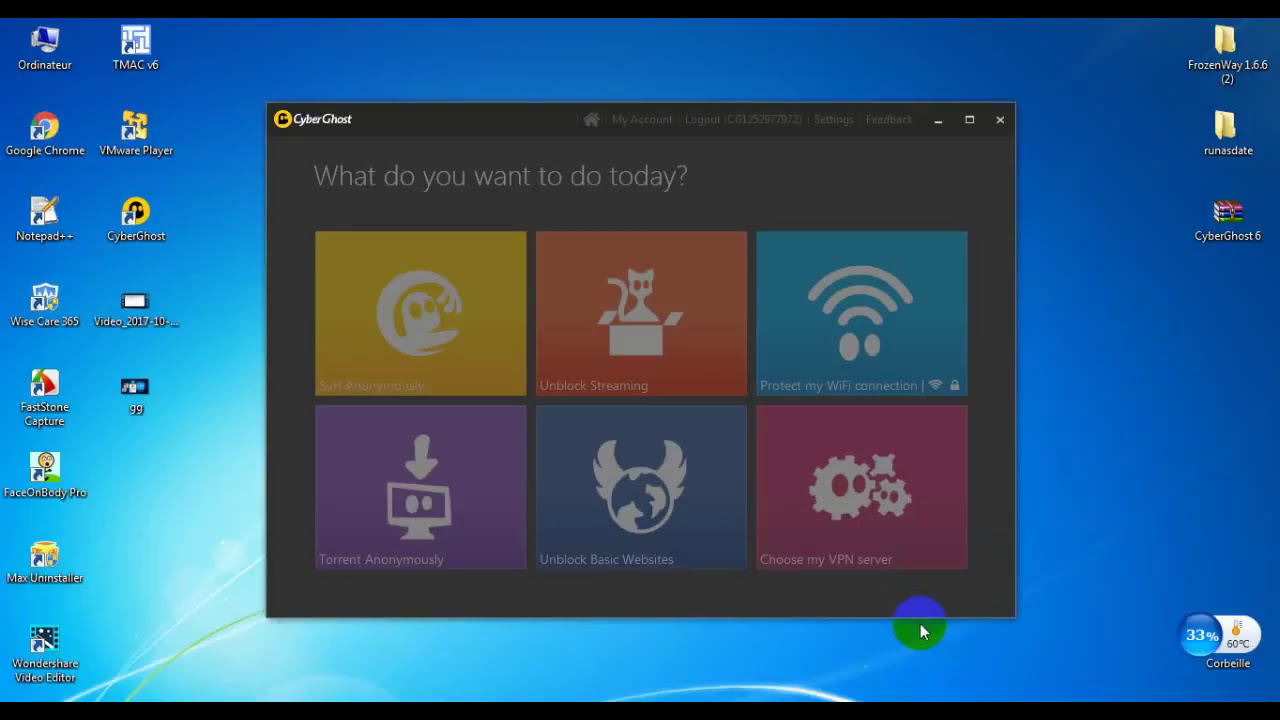
Task: Select the Wise Care 365 desktop icon
Action: (x=45, y=305)
